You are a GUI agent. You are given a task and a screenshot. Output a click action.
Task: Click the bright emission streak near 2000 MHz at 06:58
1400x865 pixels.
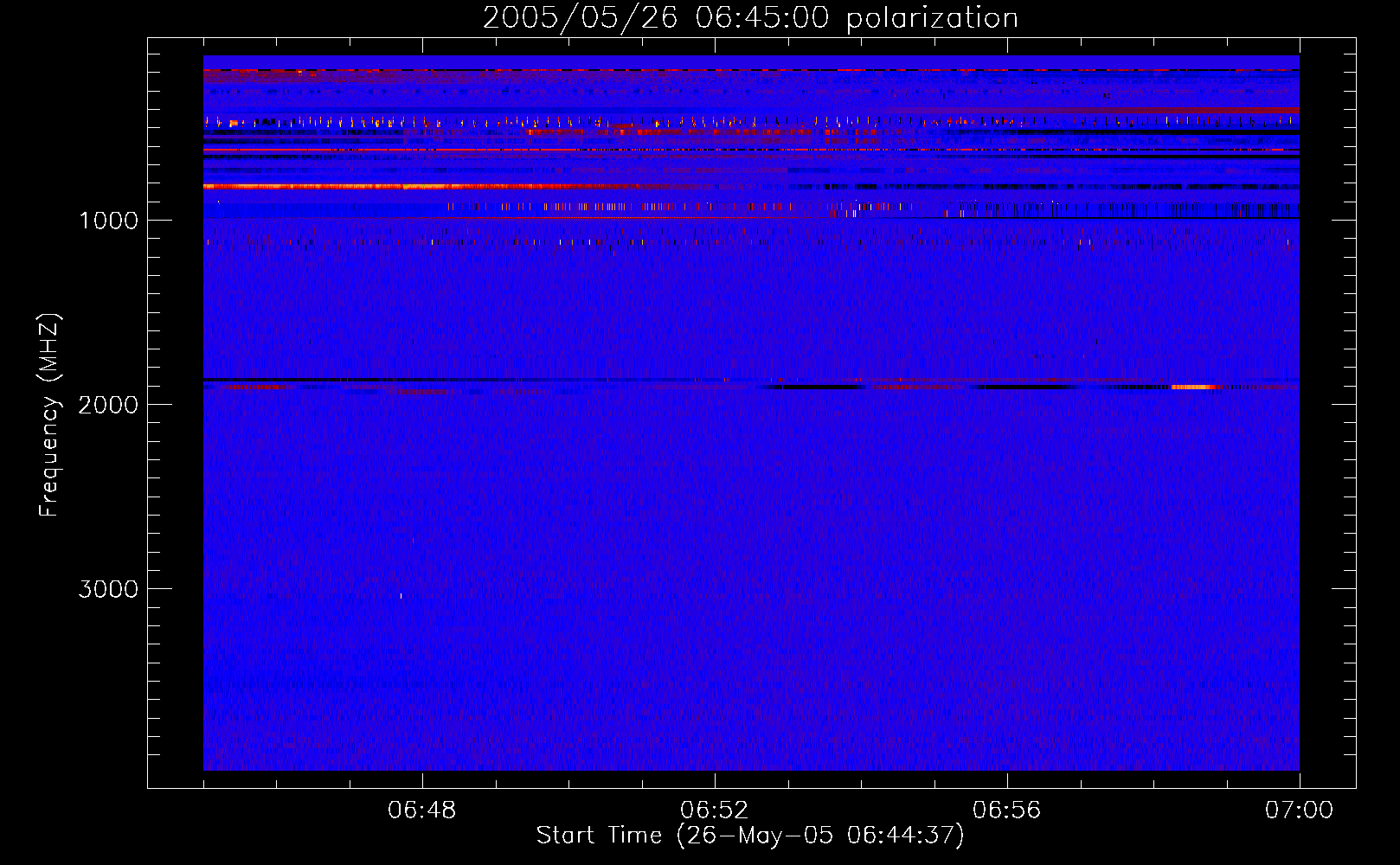(1192, 387)
